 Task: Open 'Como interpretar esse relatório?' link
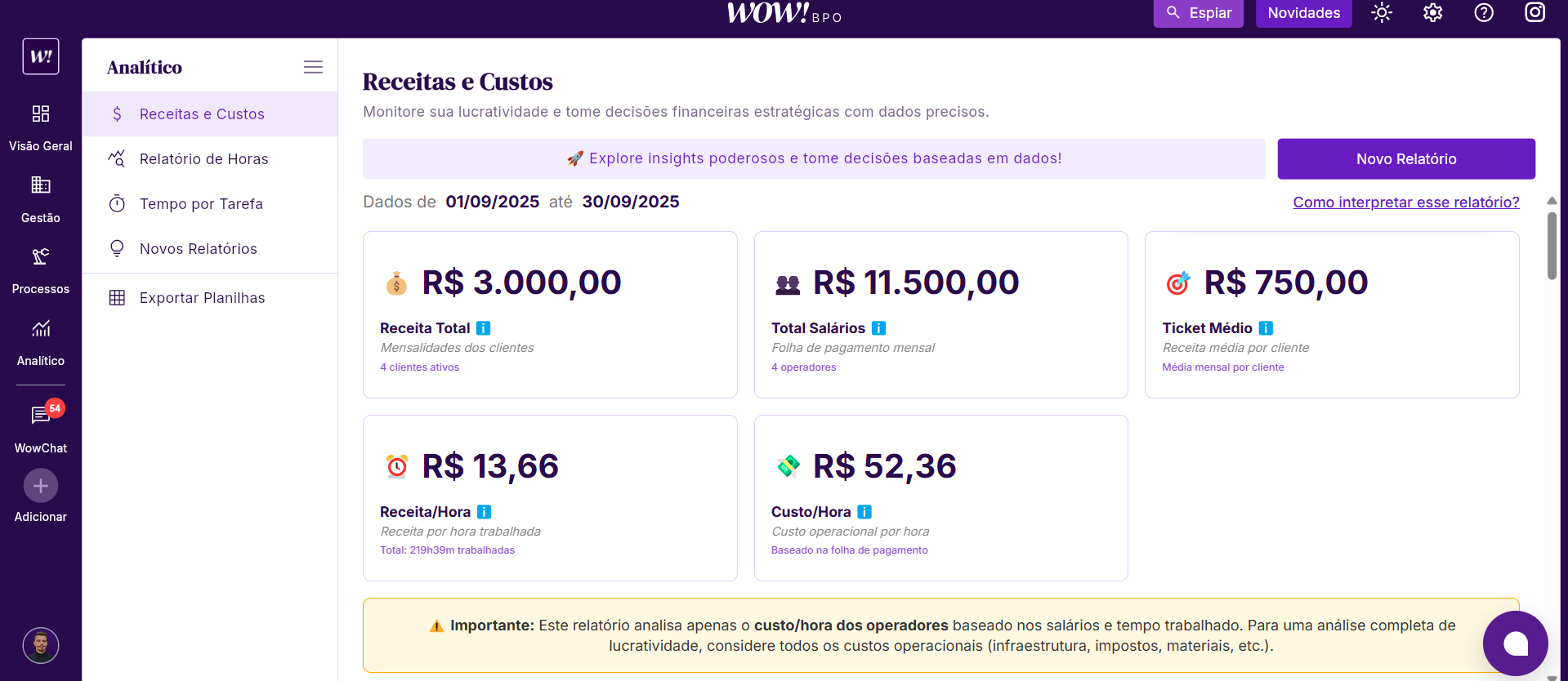click(x=1405, y=203)
